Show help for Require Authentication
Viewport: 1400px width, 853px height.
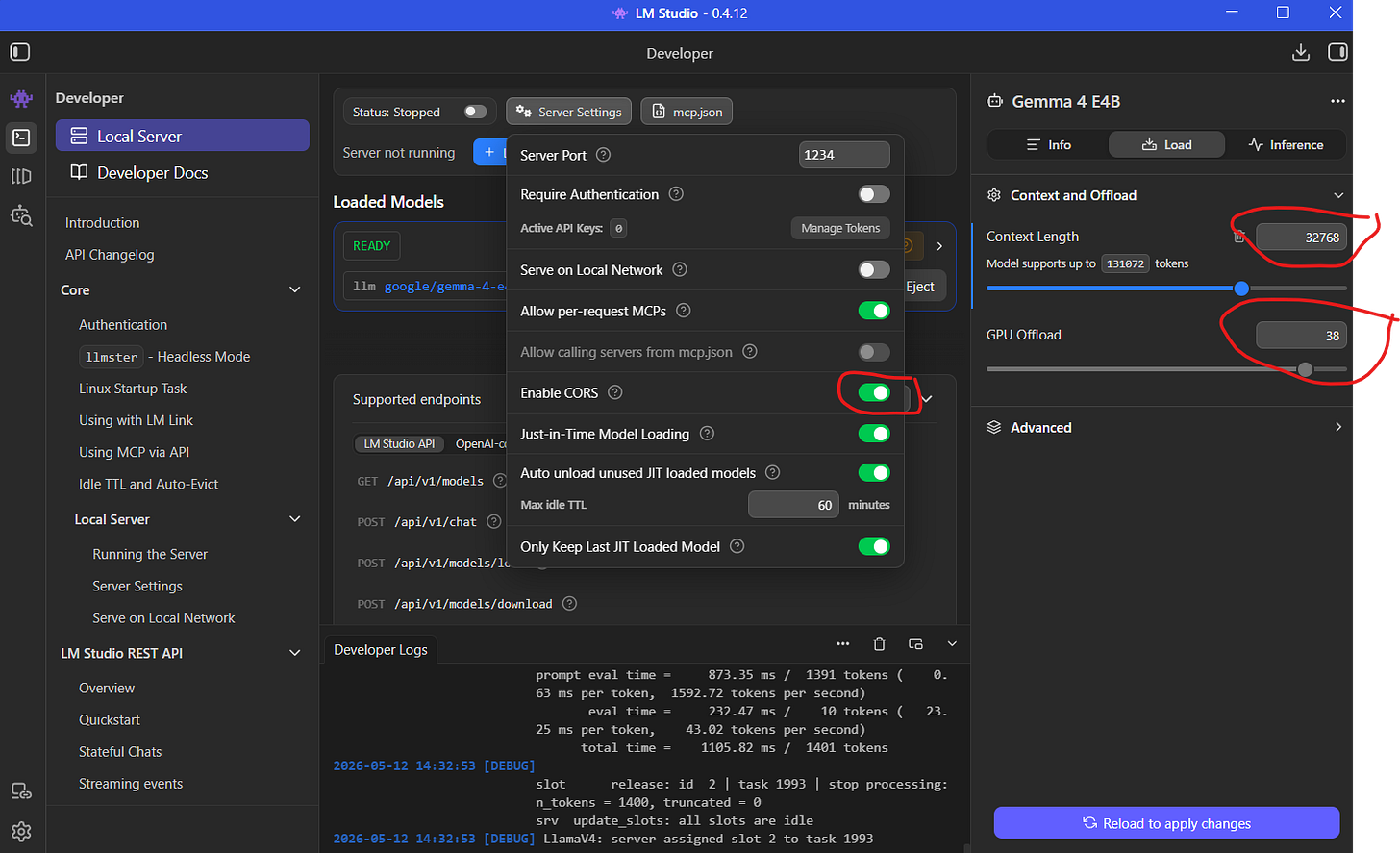tap(676, 194)
